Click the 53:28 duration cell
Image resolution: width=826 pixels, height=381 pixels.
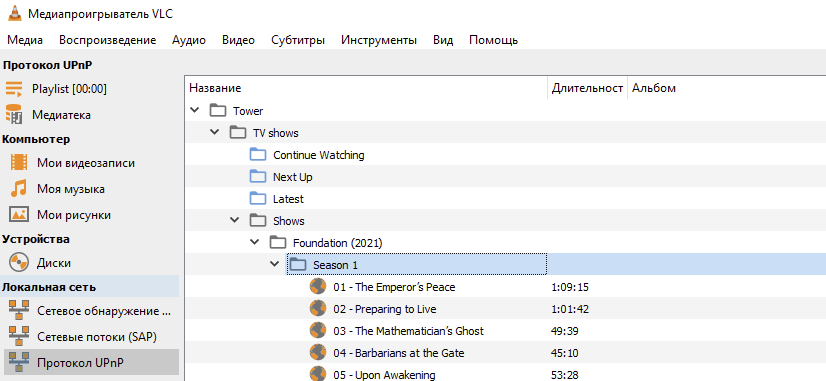(565, 375)
